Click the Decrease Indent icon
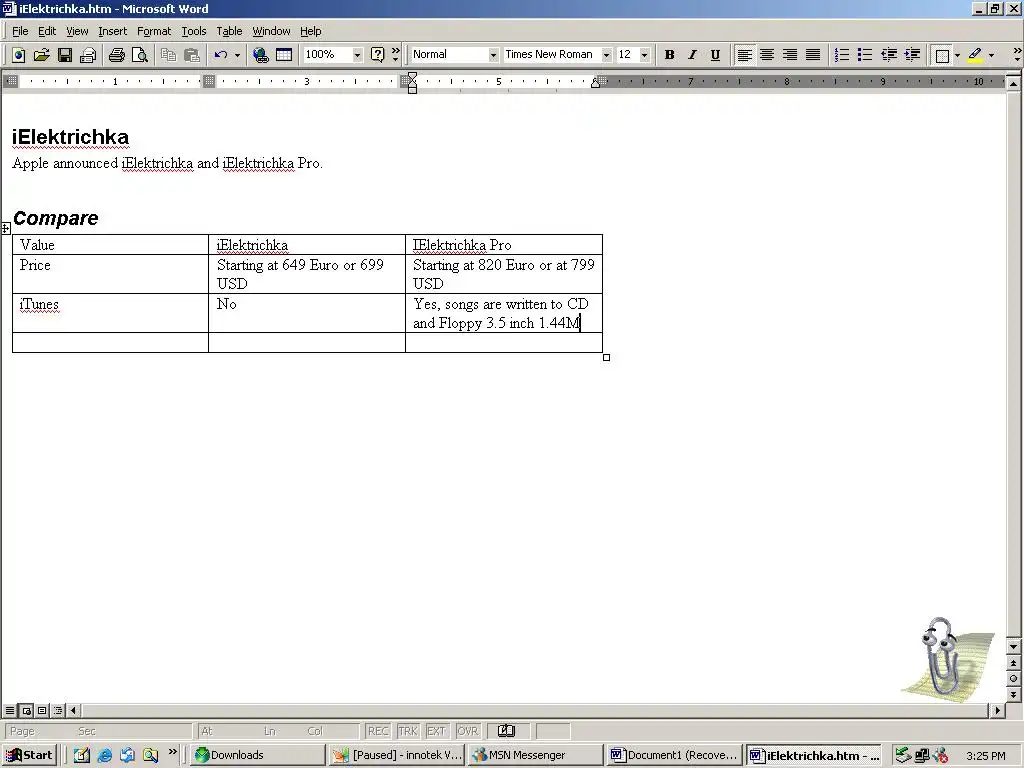The width and height of the screenshot is (1024, 768). tap(889, 55)
